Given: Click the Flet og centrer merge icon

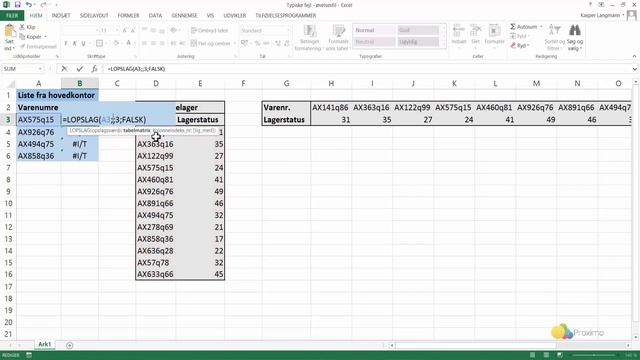Looking at the screenshot, I should click(x=194, y=43).
